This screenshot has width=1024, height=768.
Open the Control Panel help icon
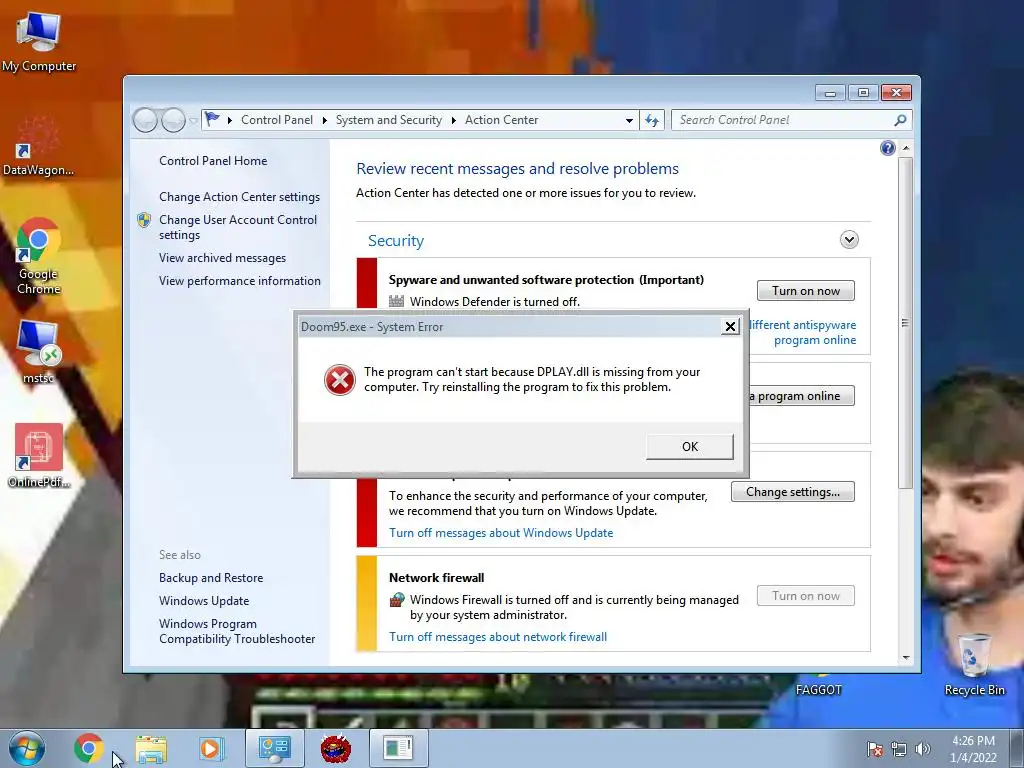coord(888,148)
